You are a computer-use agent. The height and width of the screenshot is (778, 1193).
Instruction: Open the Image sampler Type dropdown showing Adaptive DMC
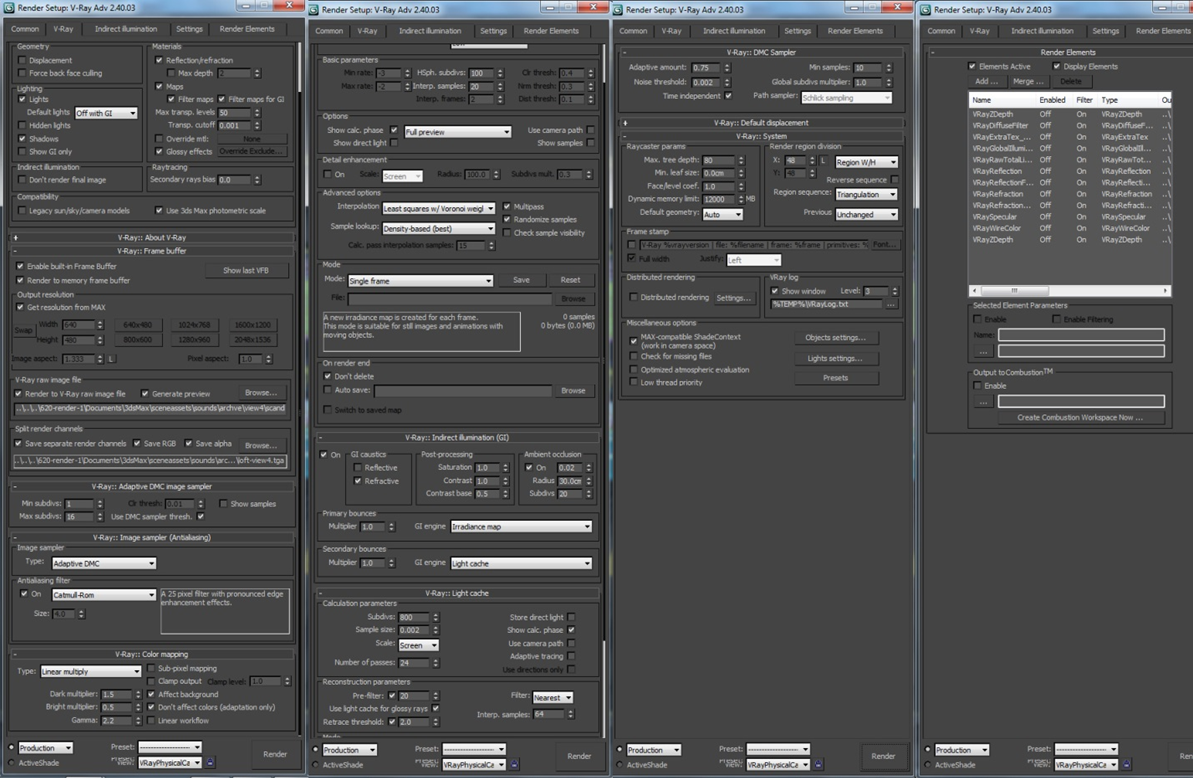[103, 564]
